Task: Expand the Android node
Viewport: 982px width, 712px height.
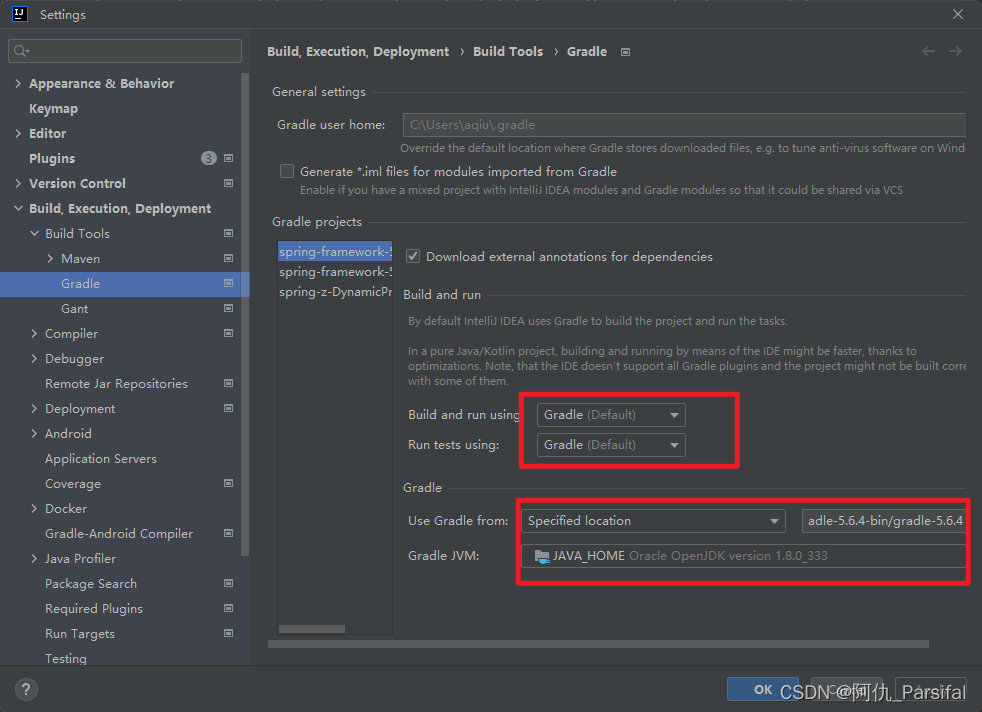Action: click(34, 433)
